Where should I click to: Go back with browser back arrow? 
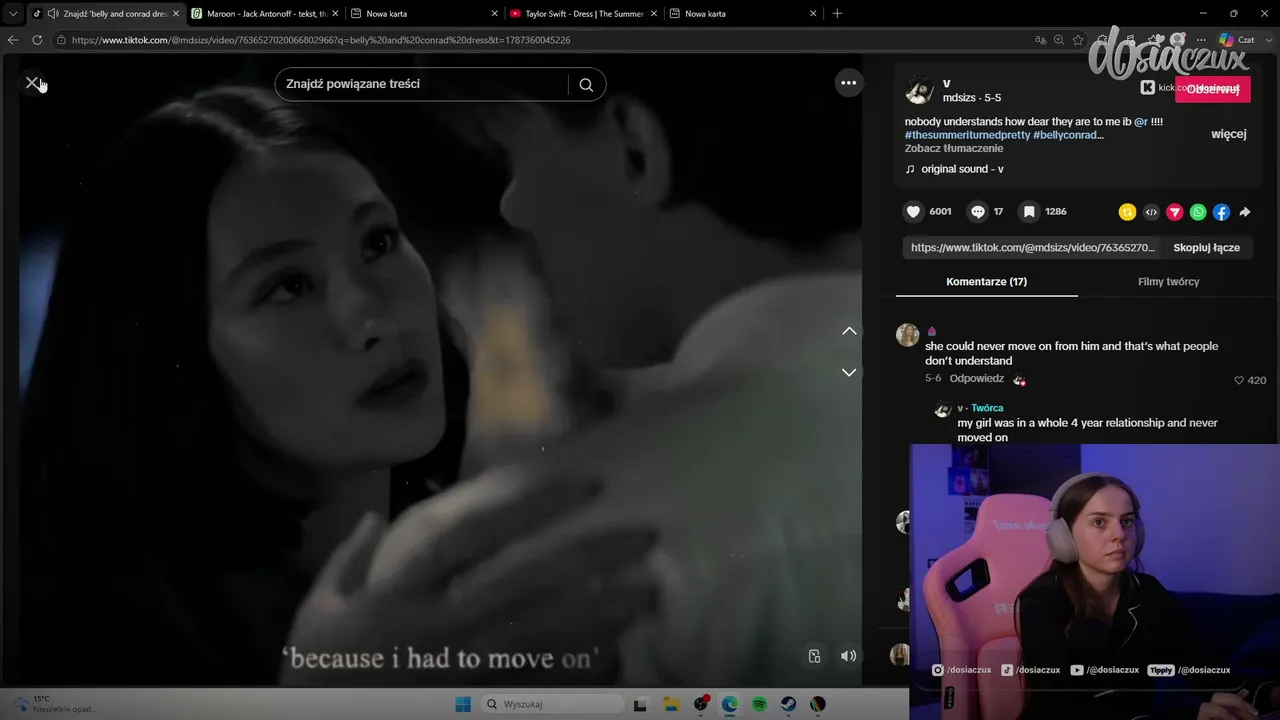pyautogui.click(x=13, y=40)
